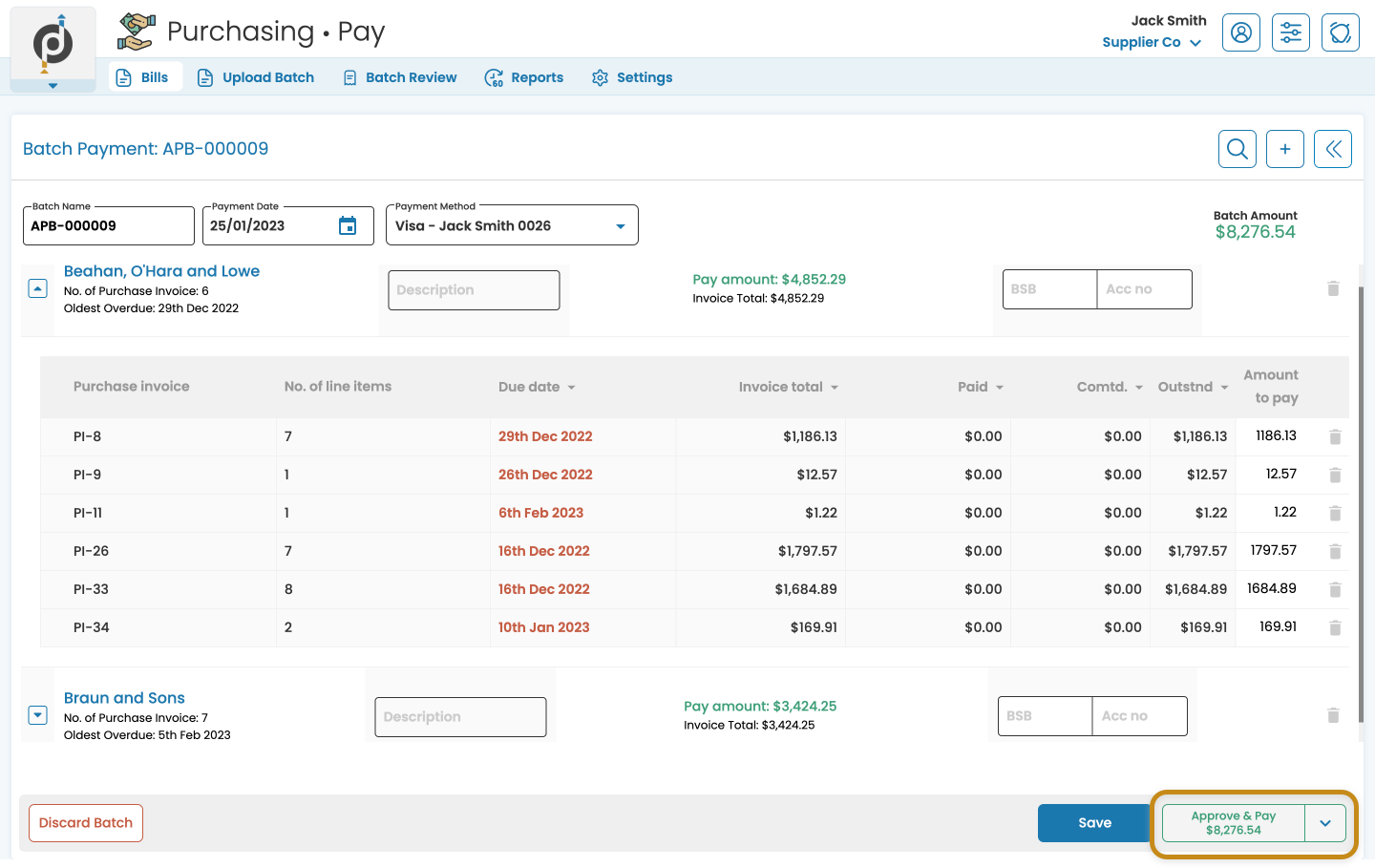Click the plus icon to add a batch

click(x=1284, y=149)
